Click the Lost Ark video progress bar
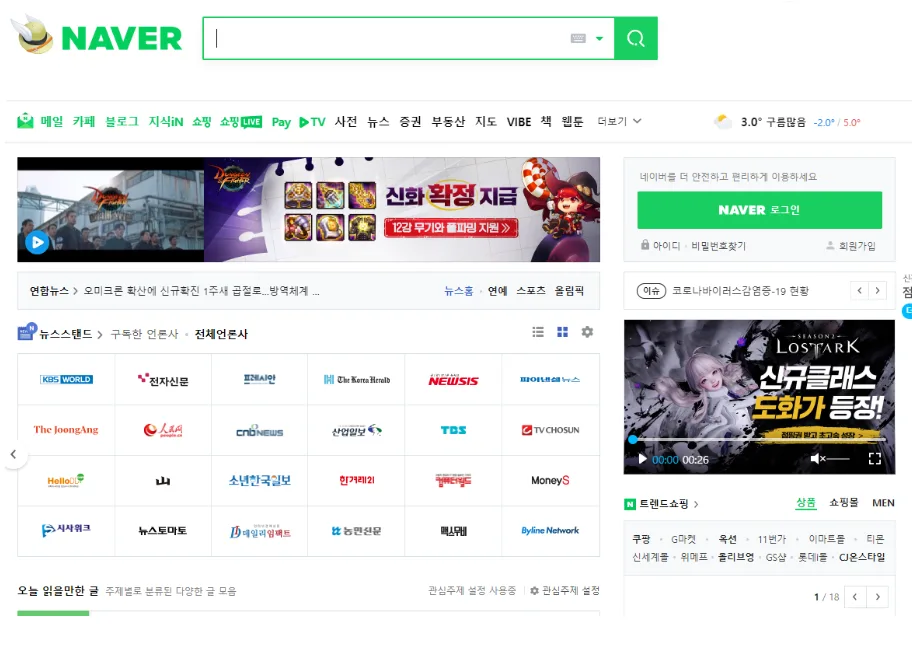Viewport: 912px width, 653px height. [759, 440]
